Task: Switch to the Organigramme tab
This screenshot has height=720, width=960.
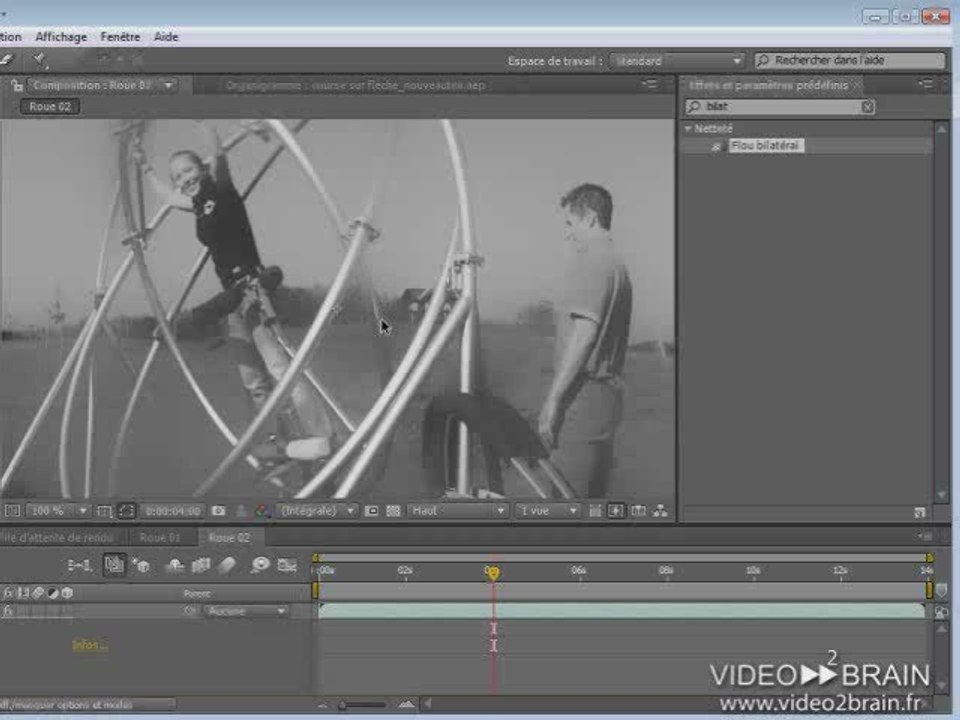Action: click(x=355, y=85)
